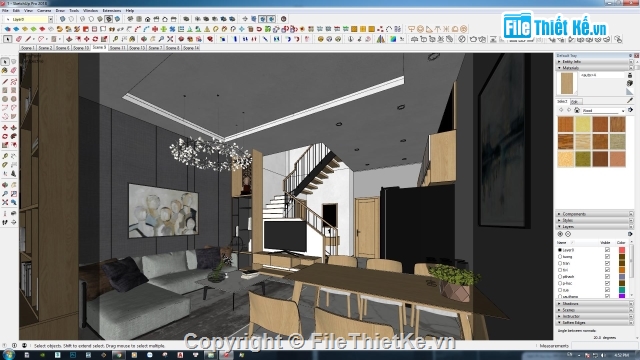640x360 pixels.
Task: Click the materials Back arrow
Action: tap(561, 110)
